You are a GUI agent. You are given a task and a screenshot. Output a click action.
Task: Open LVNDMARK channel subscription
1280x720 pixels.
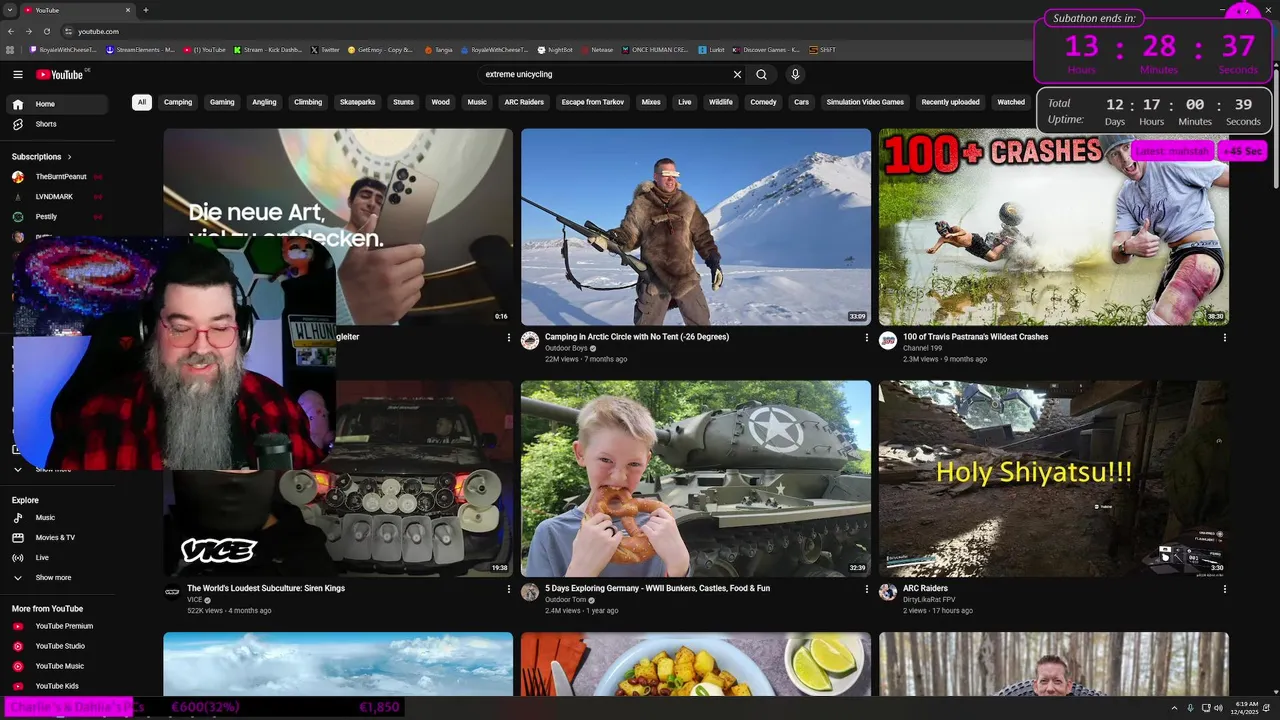[x=56, y=197]
